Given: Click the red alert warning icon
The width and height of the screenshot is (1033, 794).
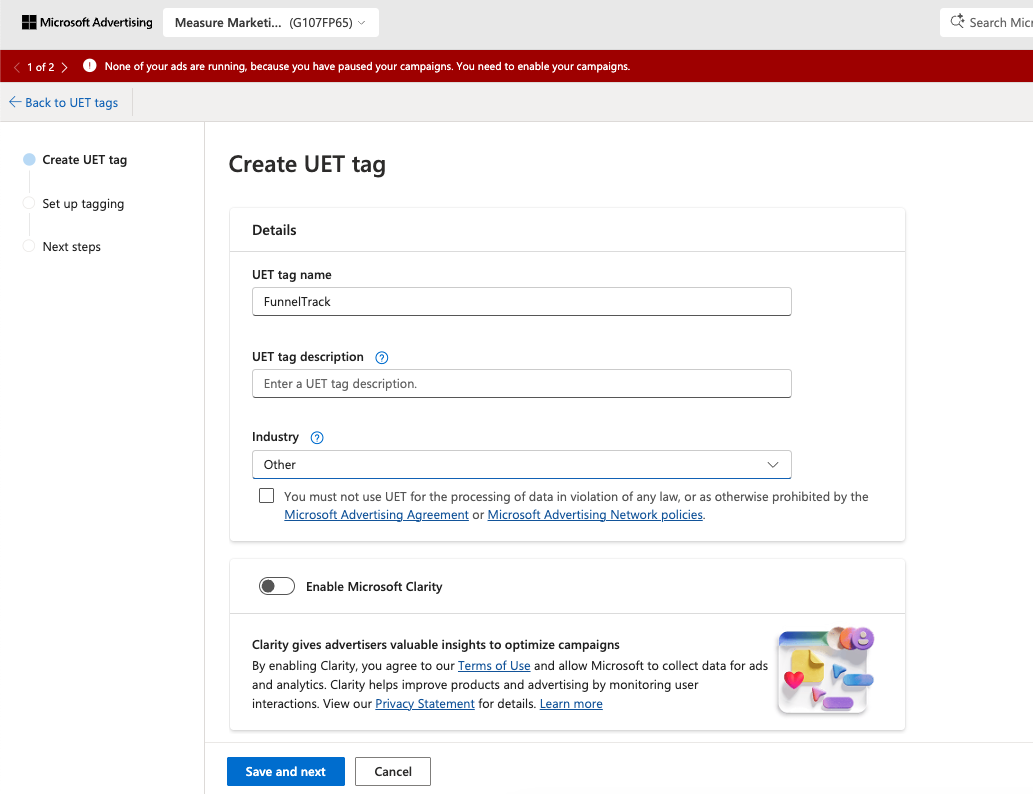Looking at the screenshot, I should click(x=90, y=66).
